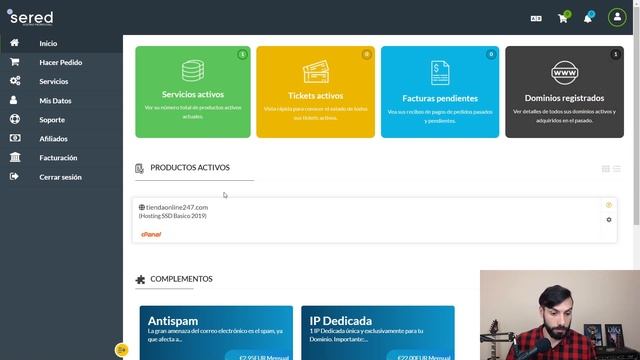
Task: Click the puzzle icon beside Complementos
Action: tap(140, 279)
